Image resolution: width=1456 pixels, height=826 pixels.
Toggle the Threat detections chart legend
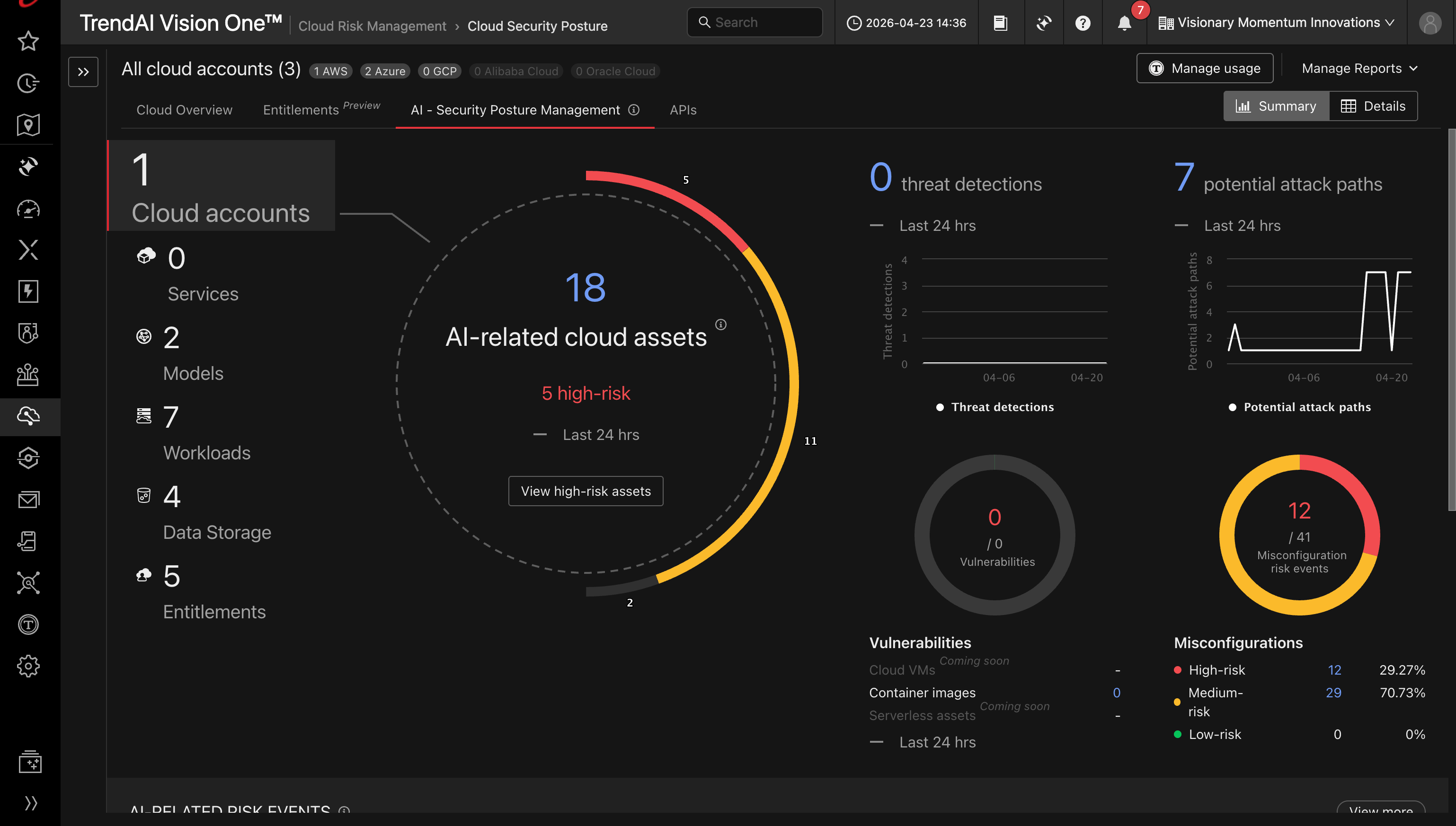point(995,407)
